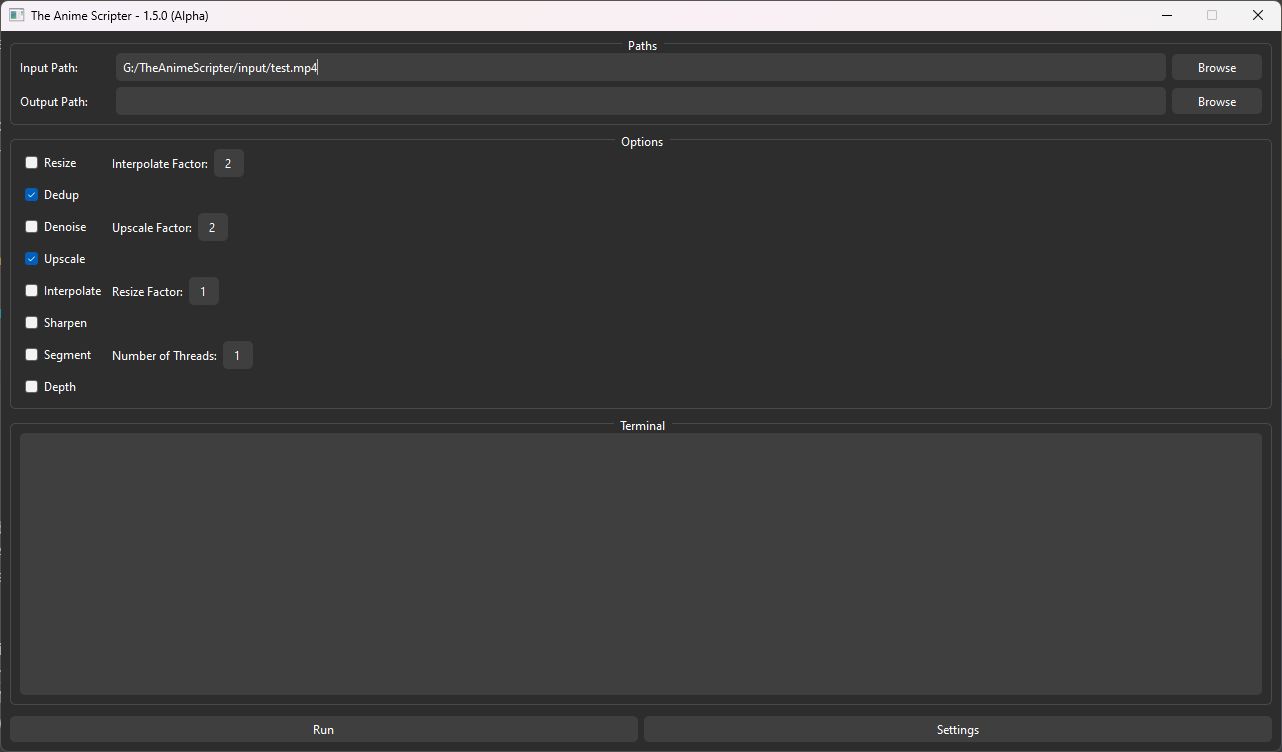The width and height of the screenshot is (1282, 752).
Task: Enable the Segment option
Action: tap(31, 354)
